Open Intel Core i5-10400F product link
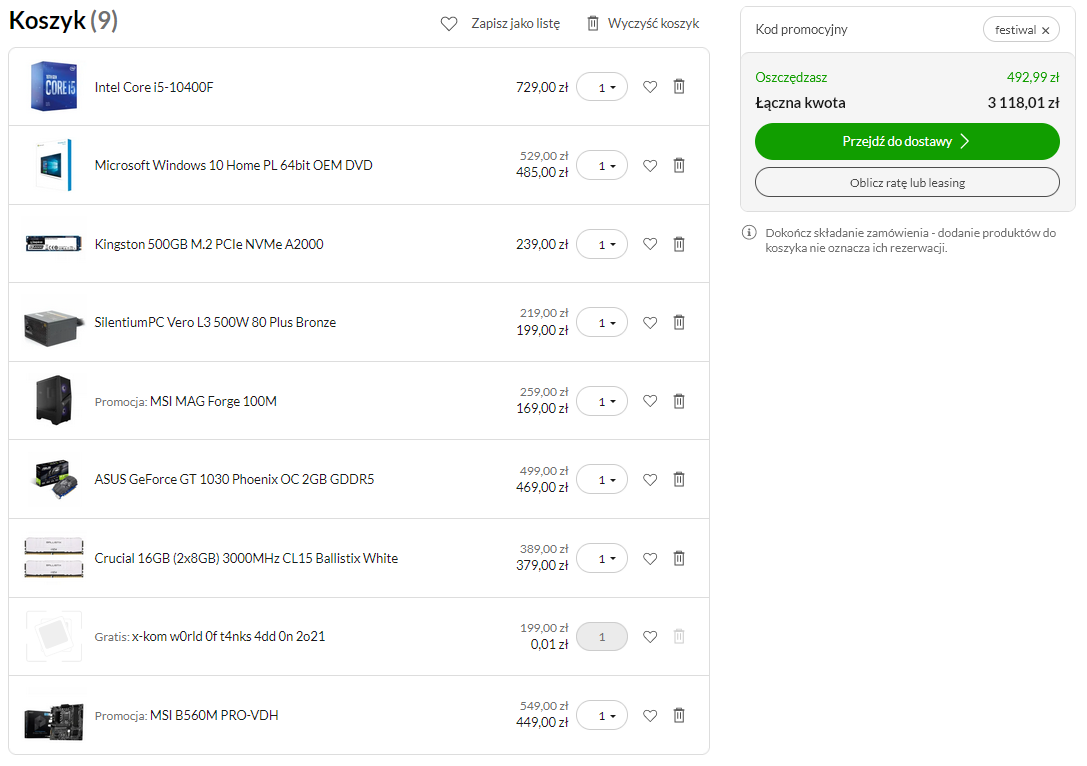1087x766 pixels. (x=154, y=87)
